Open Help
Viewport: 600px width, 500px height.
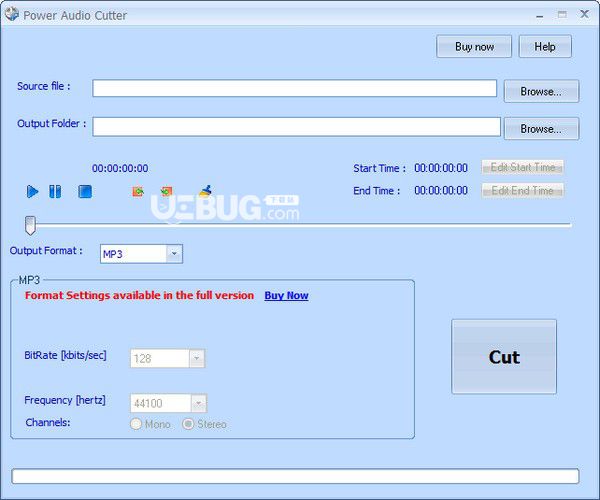point(545,47)
